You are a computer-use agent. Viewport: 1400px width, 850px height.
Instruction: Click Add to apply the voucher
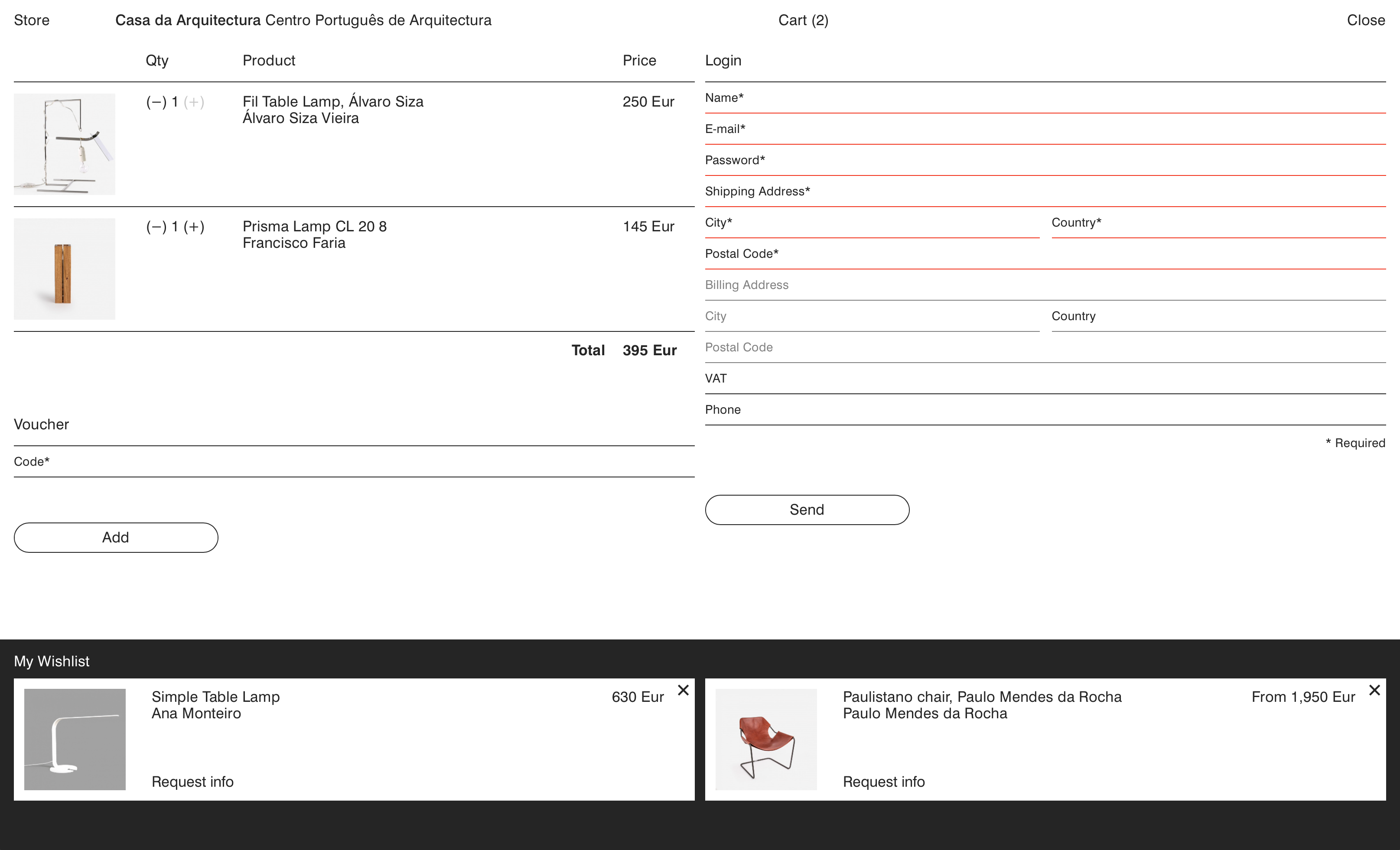click(116, 537)
